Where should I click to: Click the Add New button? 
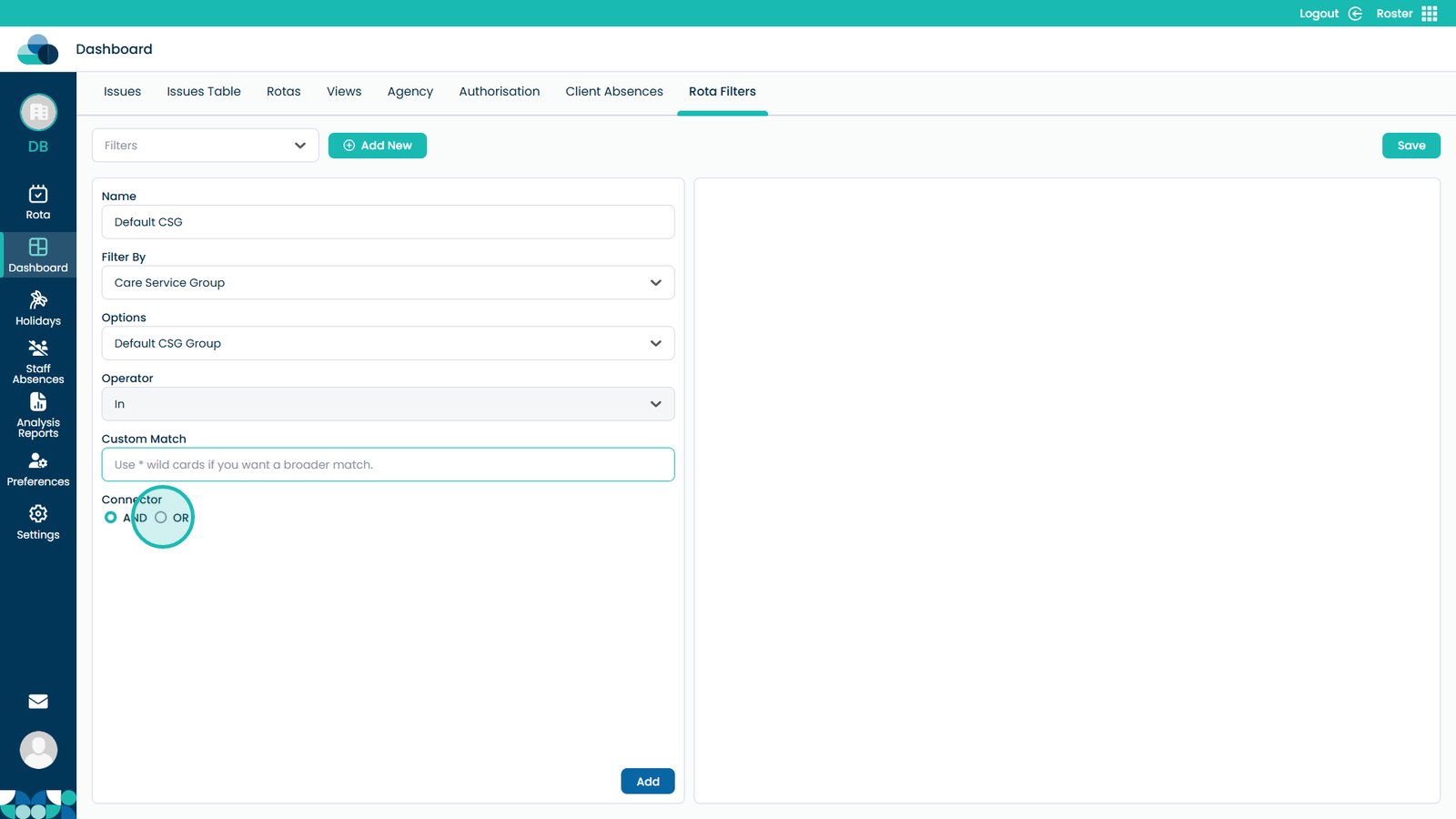coord(378,146)
